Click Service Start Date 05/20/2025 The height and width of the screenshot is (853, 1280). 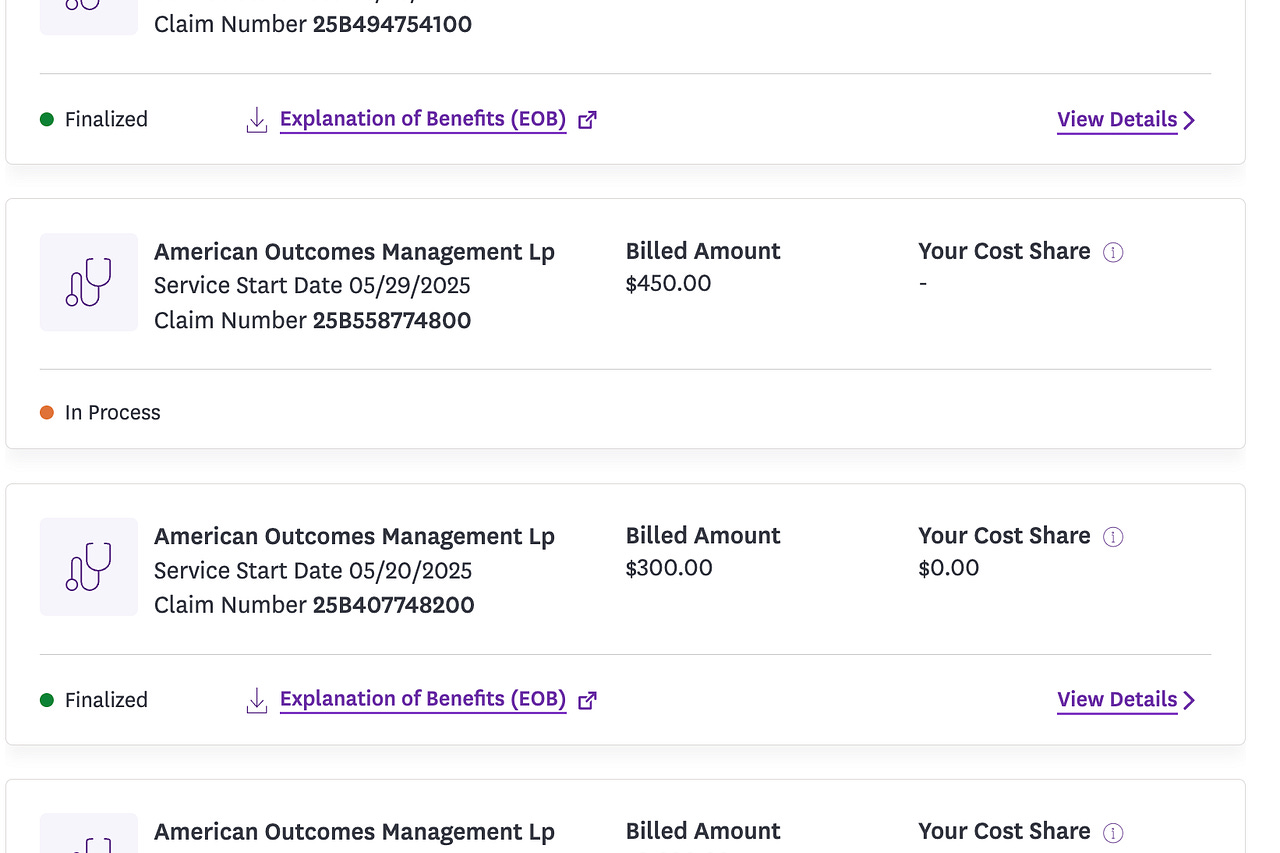(x=313, y=570)
